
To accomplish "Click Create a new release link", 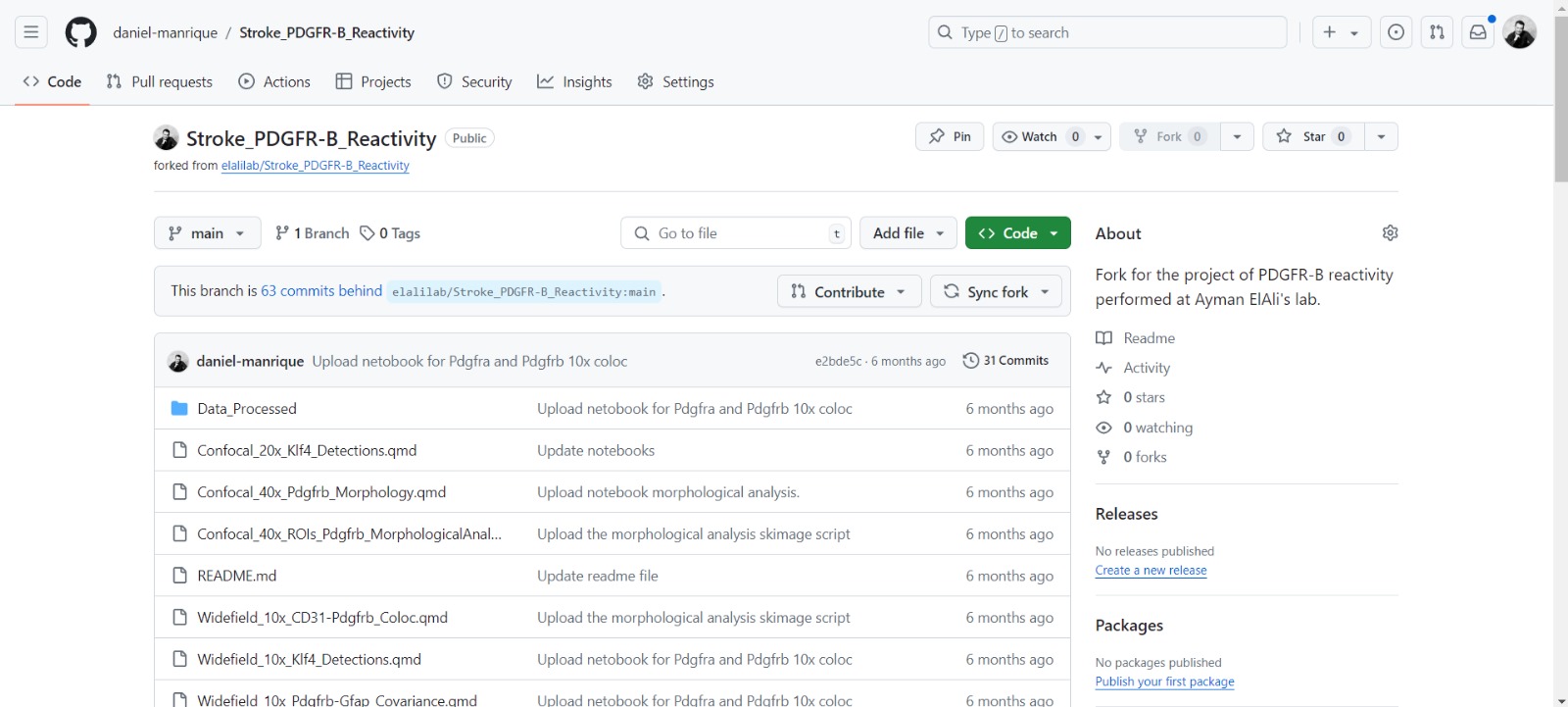I will point(1151,571).
